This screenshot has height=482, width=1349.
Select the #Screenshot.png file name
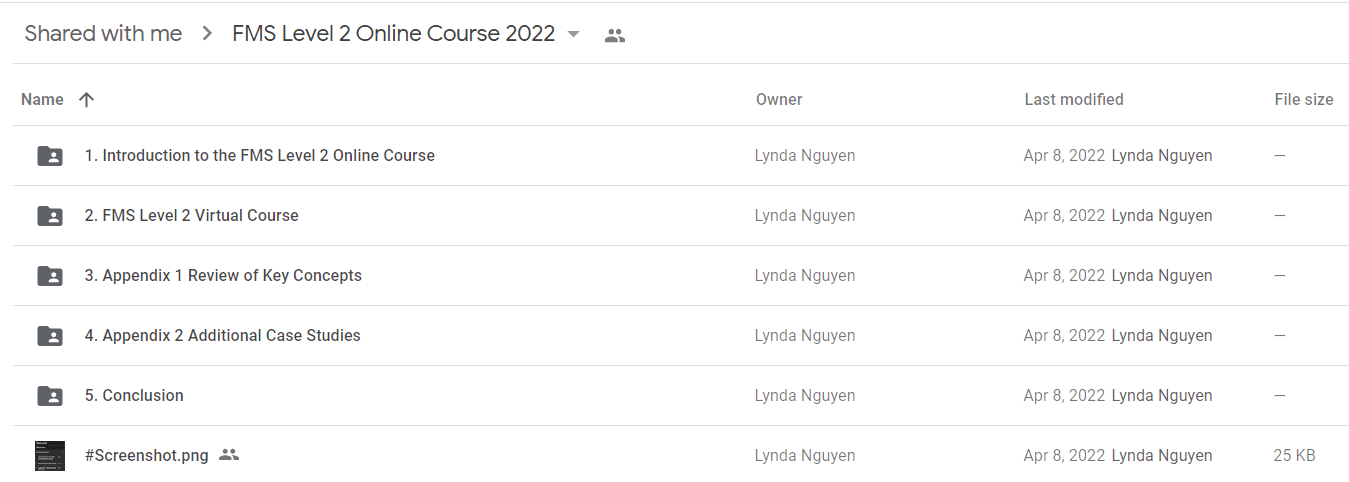pyautogui.click(x=147, y=455)
